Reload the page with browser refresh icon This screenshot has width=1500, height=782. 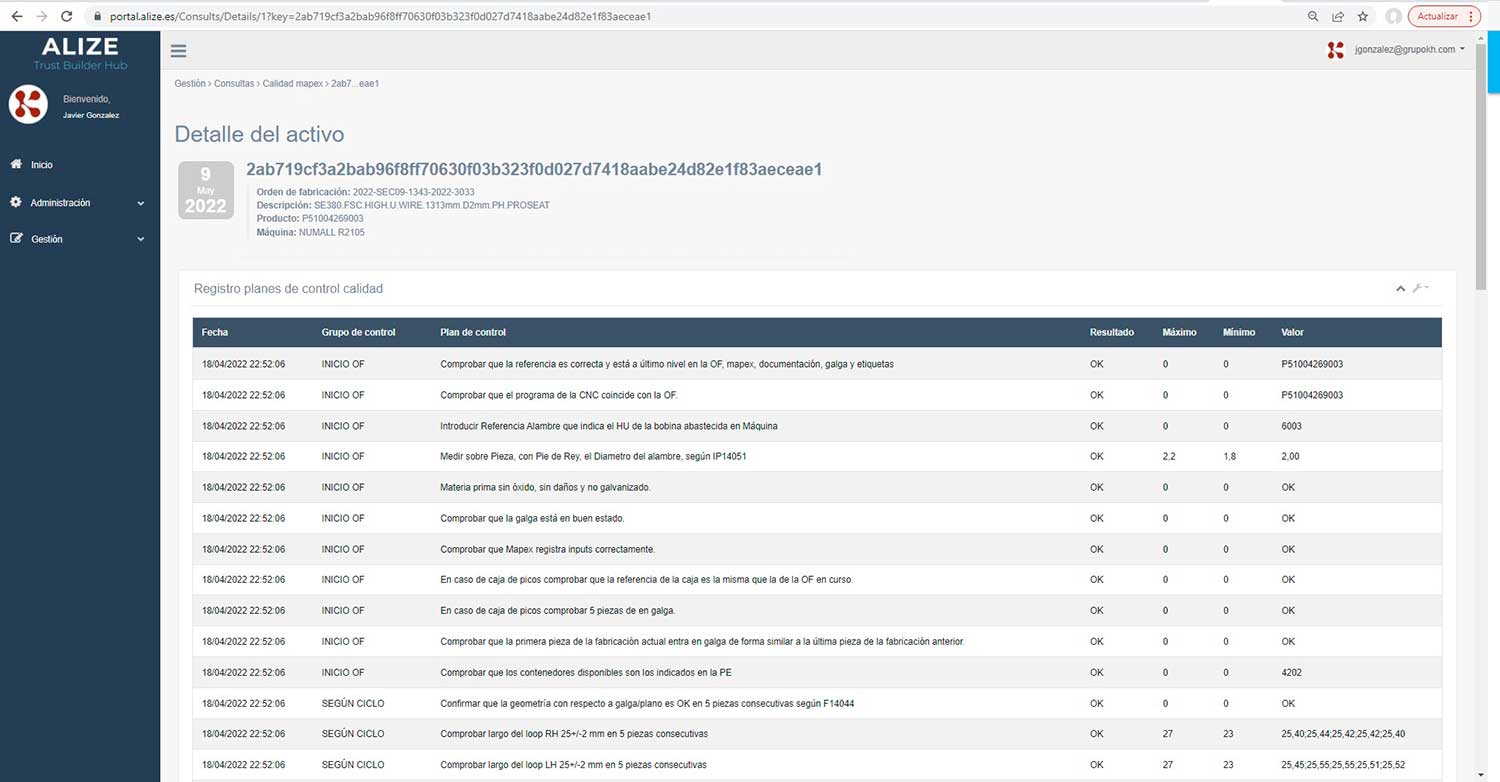[x=66, y=16]
